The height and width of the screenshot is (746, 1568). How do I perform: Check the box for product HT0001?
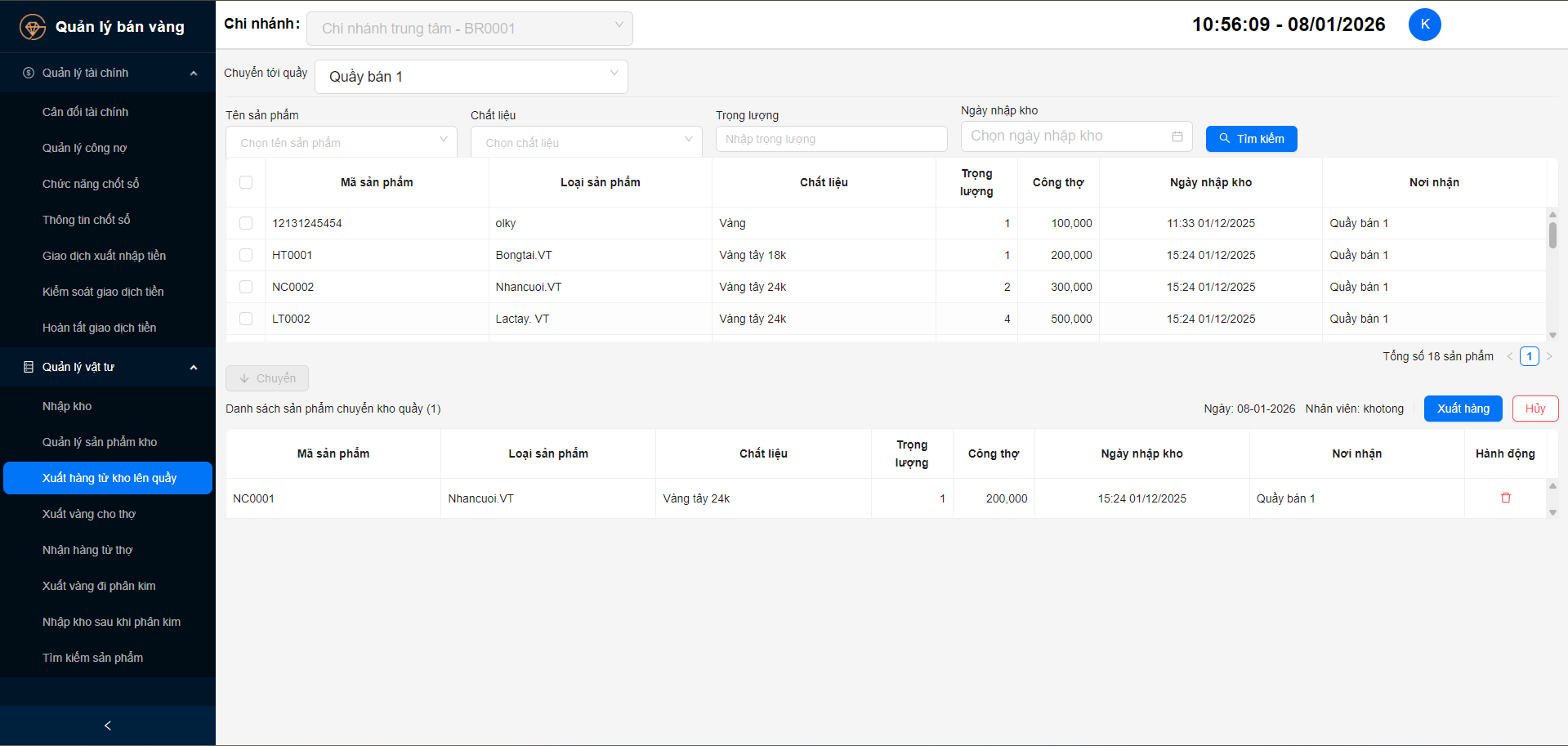click(246, 255)
